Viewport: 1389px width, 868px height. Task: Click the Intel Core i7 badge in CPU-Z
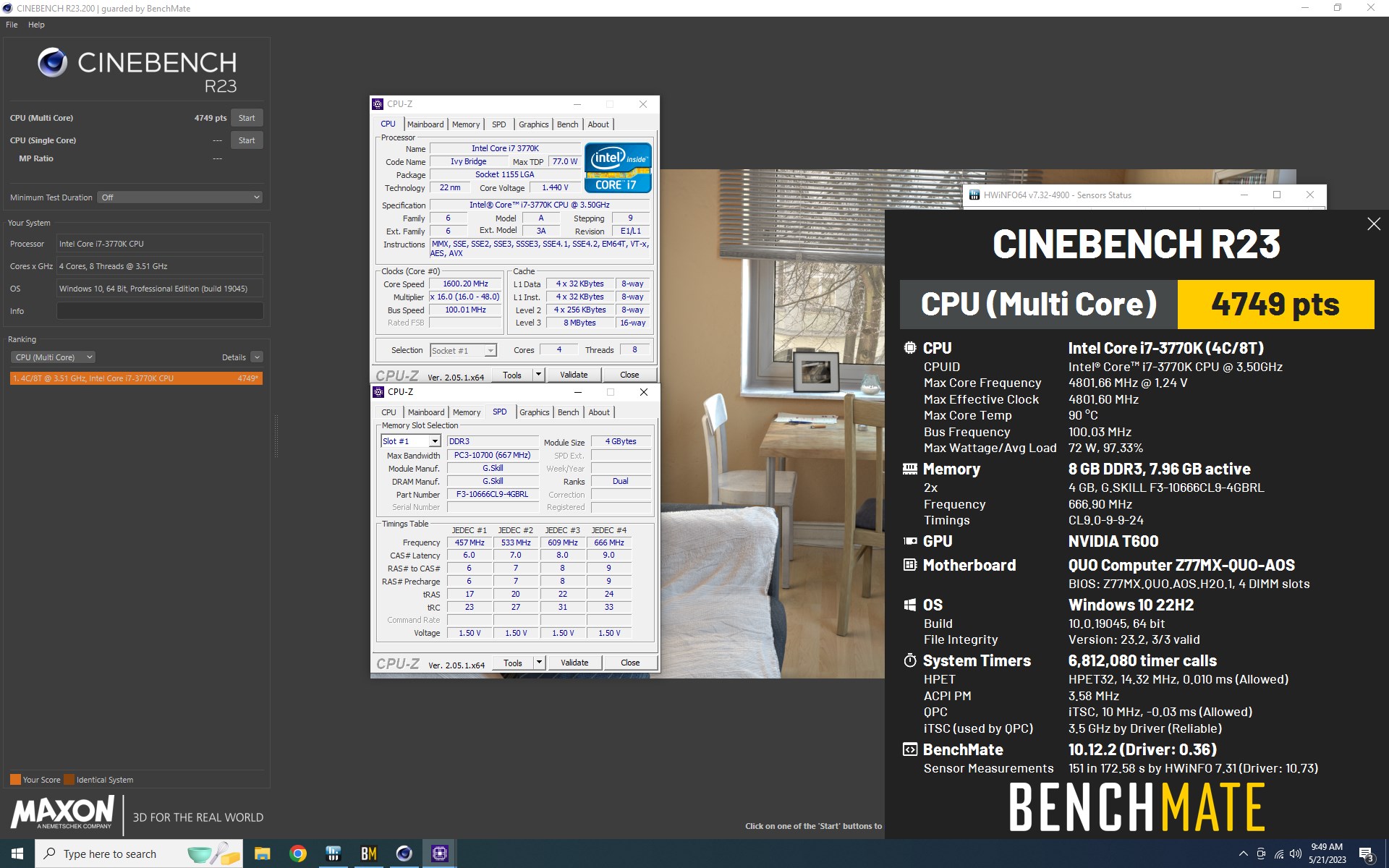(618, 168)
